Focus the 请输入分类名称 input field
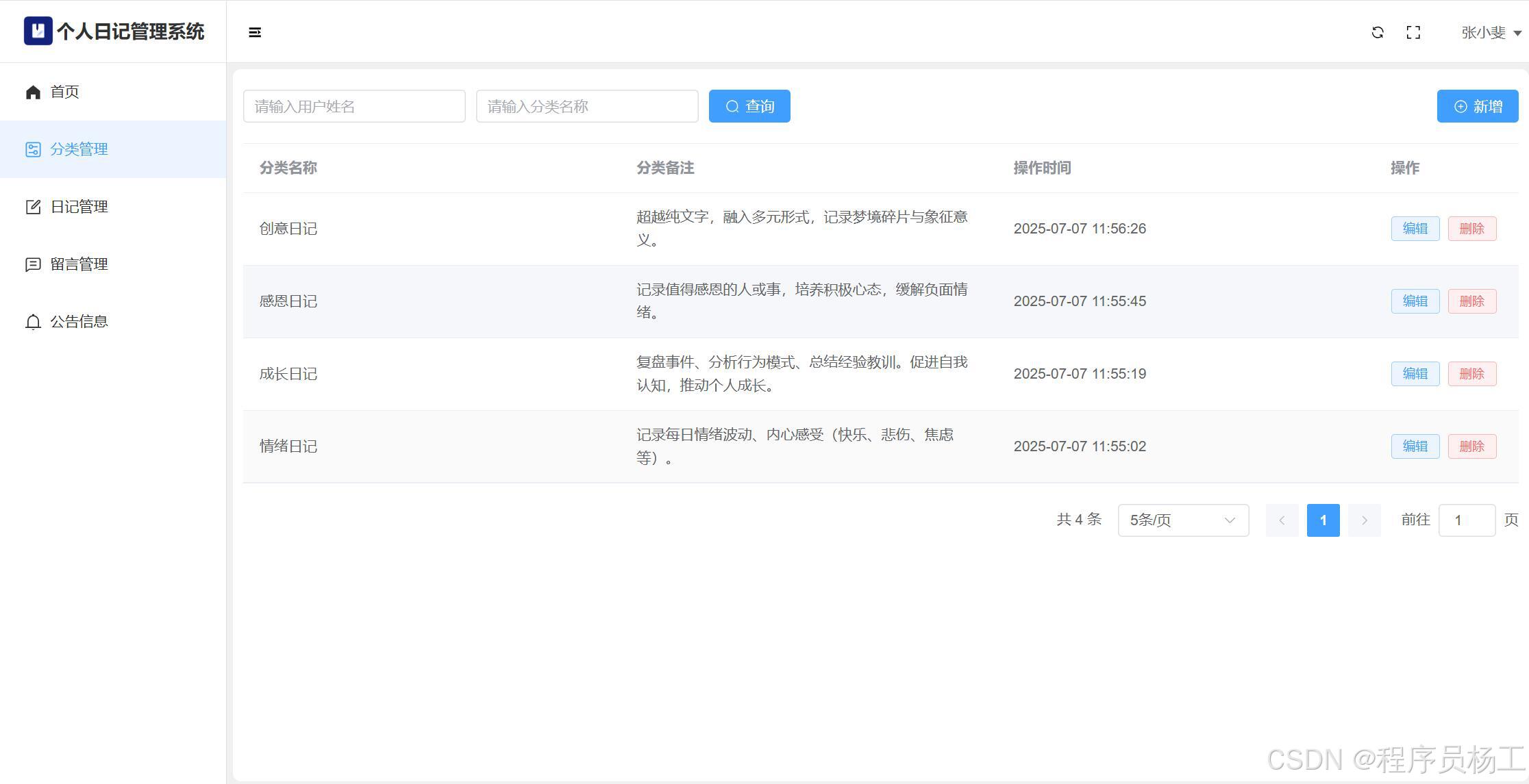 tap(587, 106)
